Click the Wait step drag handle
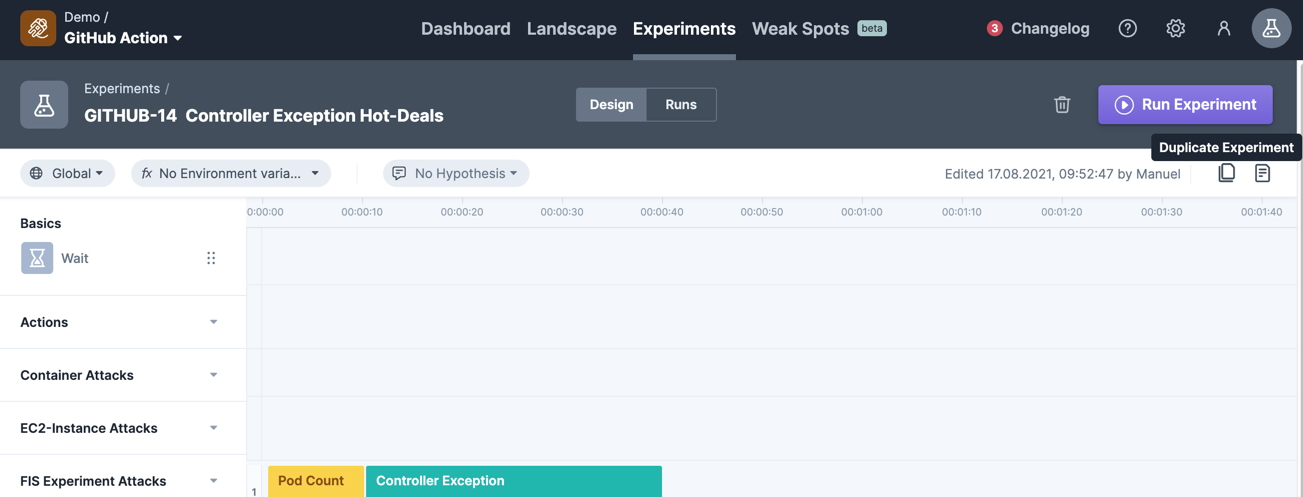This screenshot has width=1303, height=497. coord(211,258)
